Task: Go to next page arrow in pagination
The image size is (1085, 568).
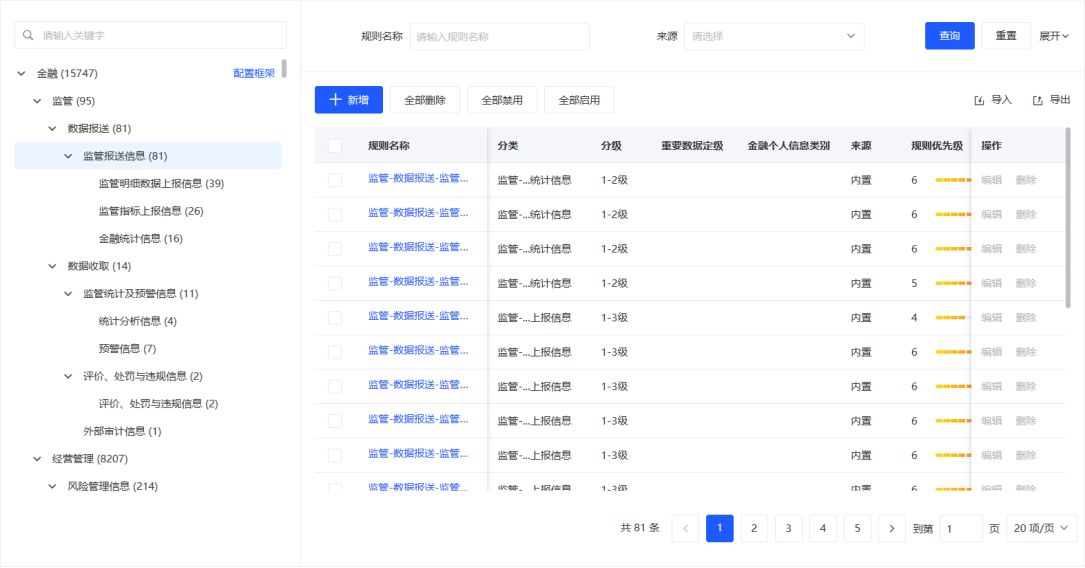Action: tap(891, 529)
